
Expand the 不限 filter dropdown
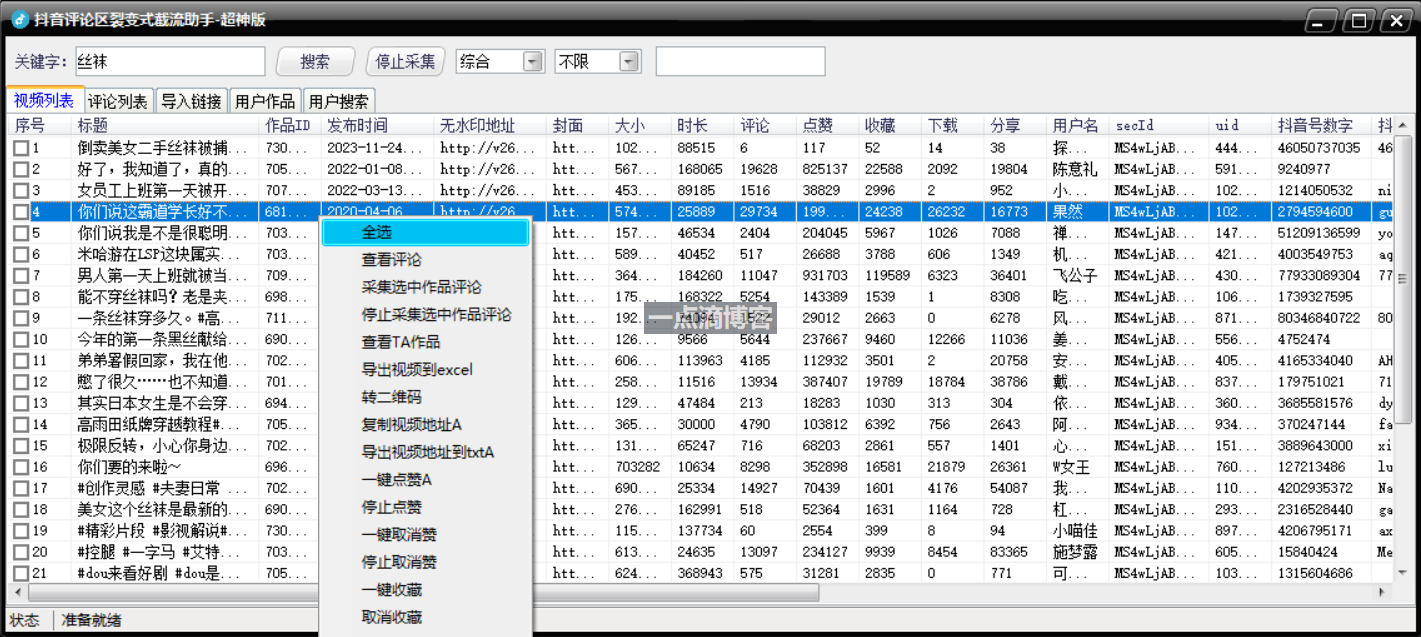[x=629, y=62]
